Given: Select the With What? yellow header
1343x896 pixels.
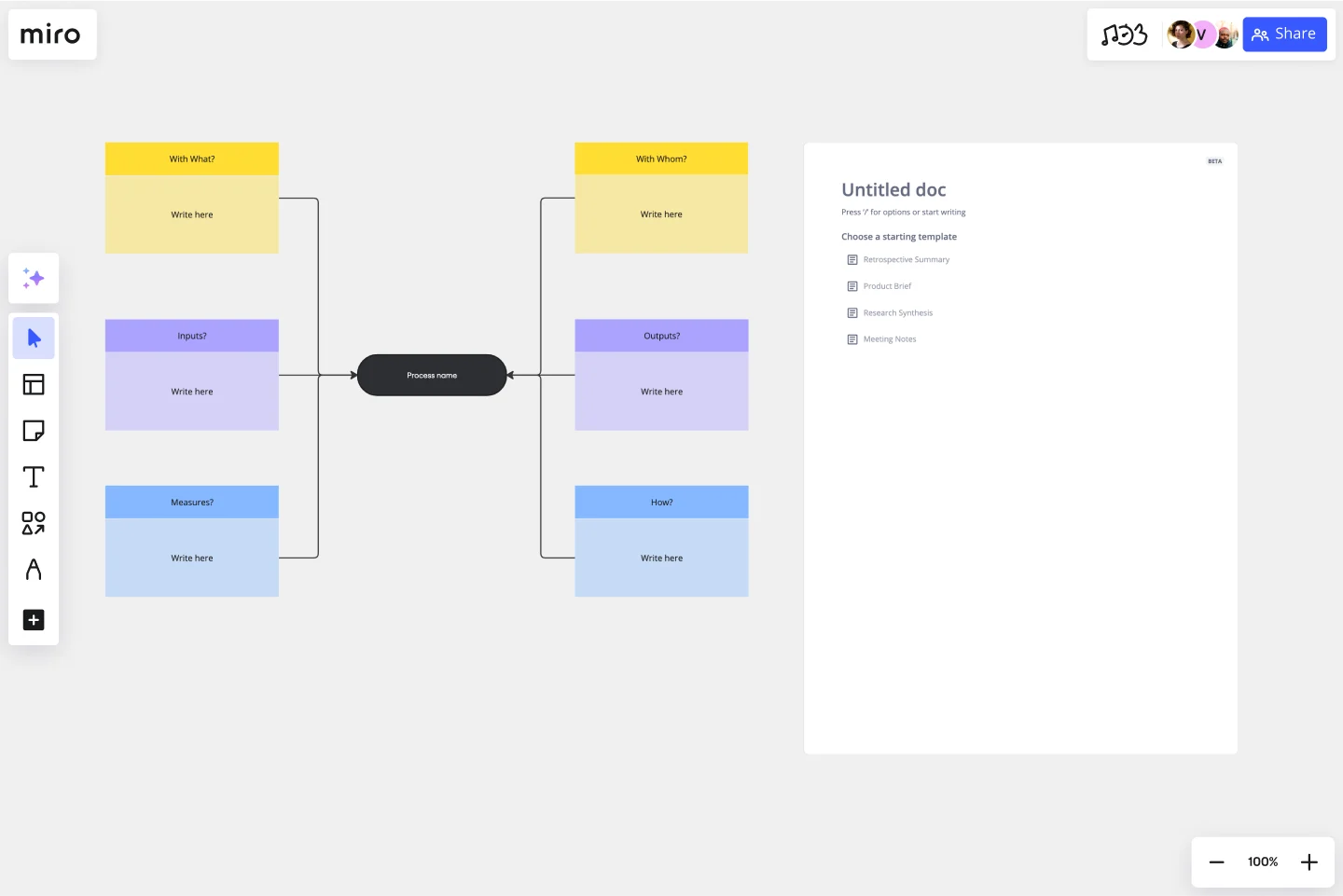Looking at the screenshot, I should pos(192,159).
